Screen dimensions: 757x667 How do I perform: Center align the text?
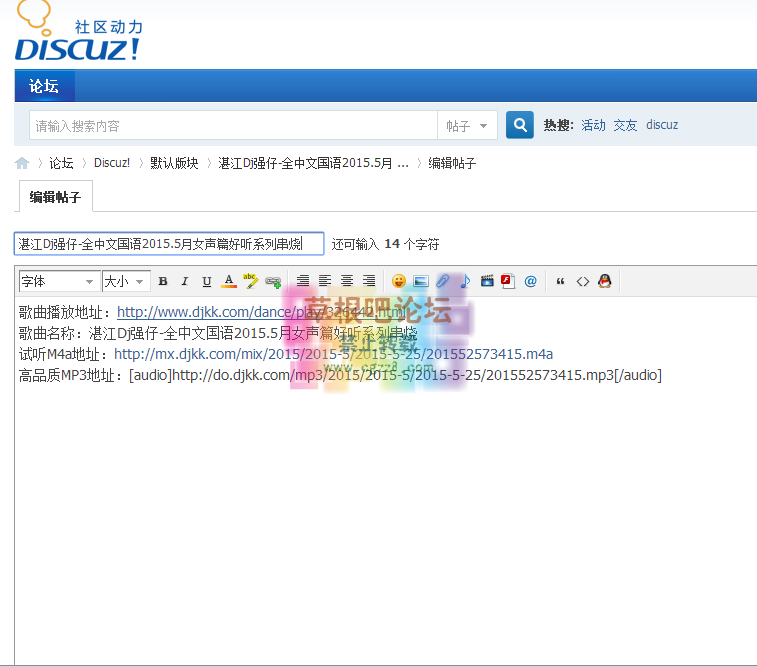pyautogui.click(x=347, y=281)
